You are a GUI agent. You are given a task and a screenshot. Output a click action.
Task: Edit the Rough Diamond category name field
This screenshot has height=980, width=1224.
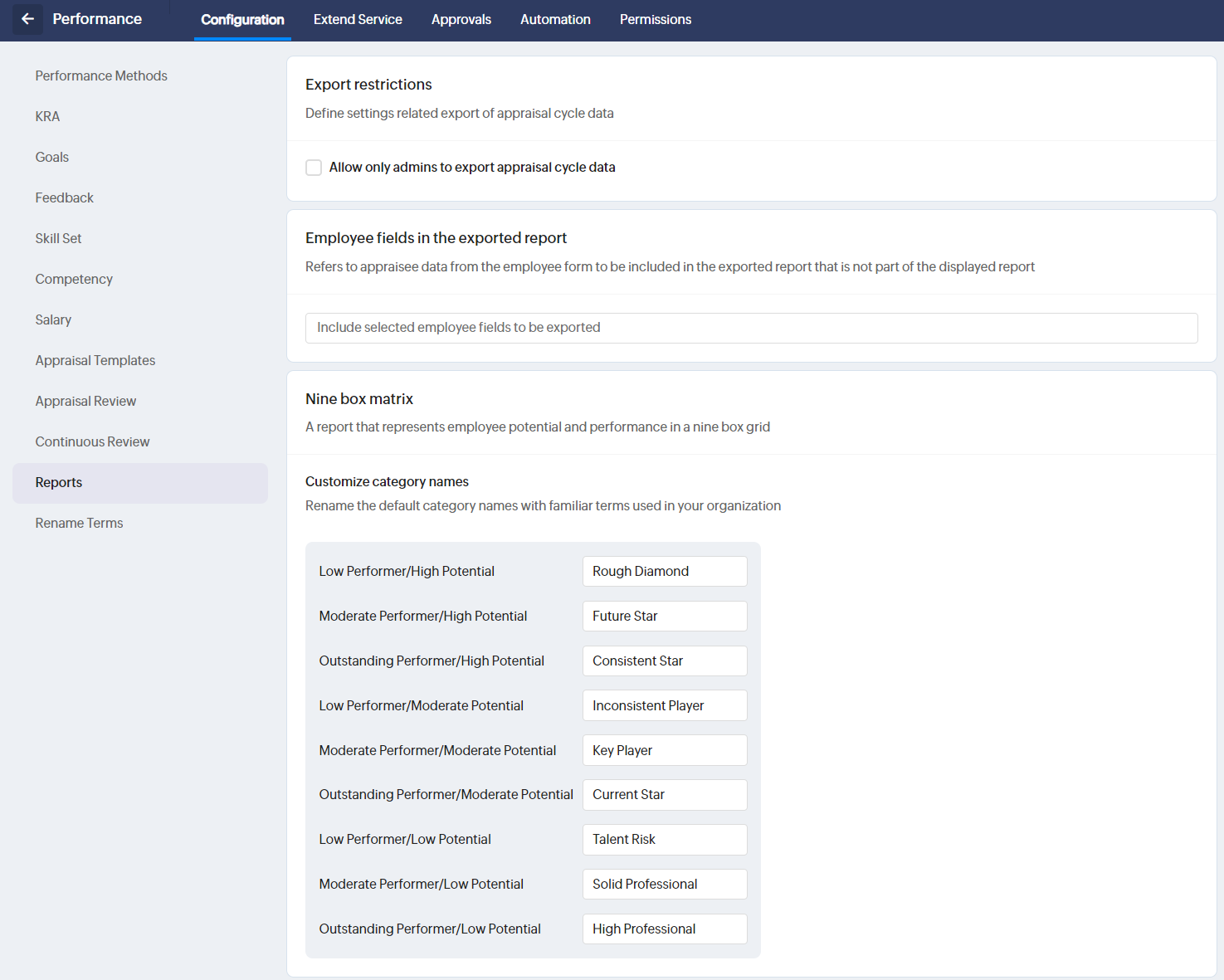tap(664, 571)
